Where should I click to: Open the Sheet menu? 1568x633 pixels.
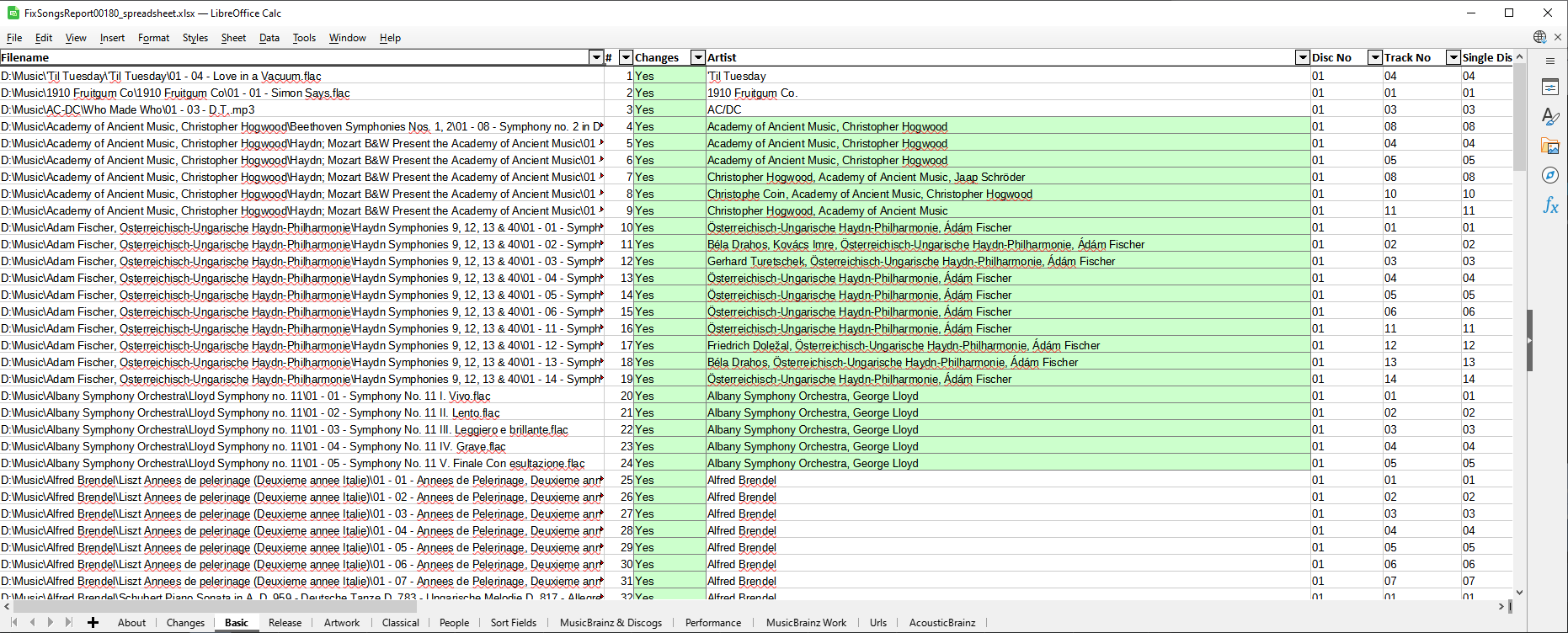pos(233,38)
